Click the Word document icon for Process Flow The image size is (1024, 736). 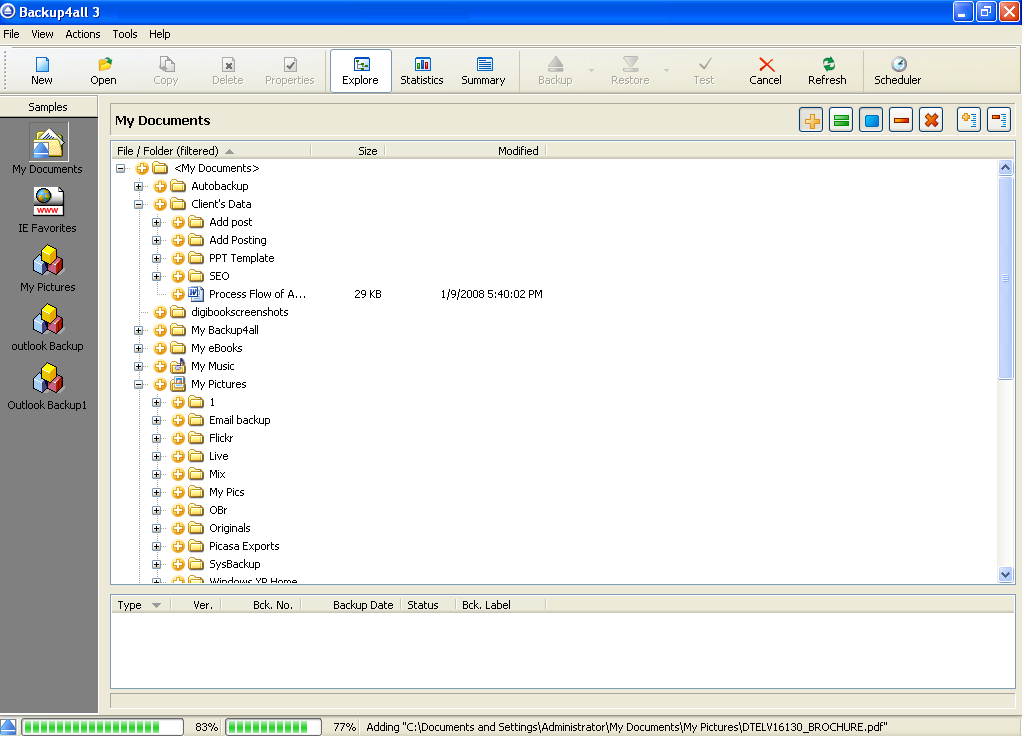pyautogui.click(x=195, y=294)
